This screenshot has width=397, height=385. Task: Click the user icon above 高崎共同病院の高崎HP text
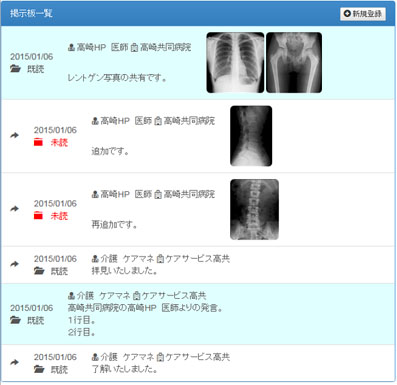click(71, 295)
